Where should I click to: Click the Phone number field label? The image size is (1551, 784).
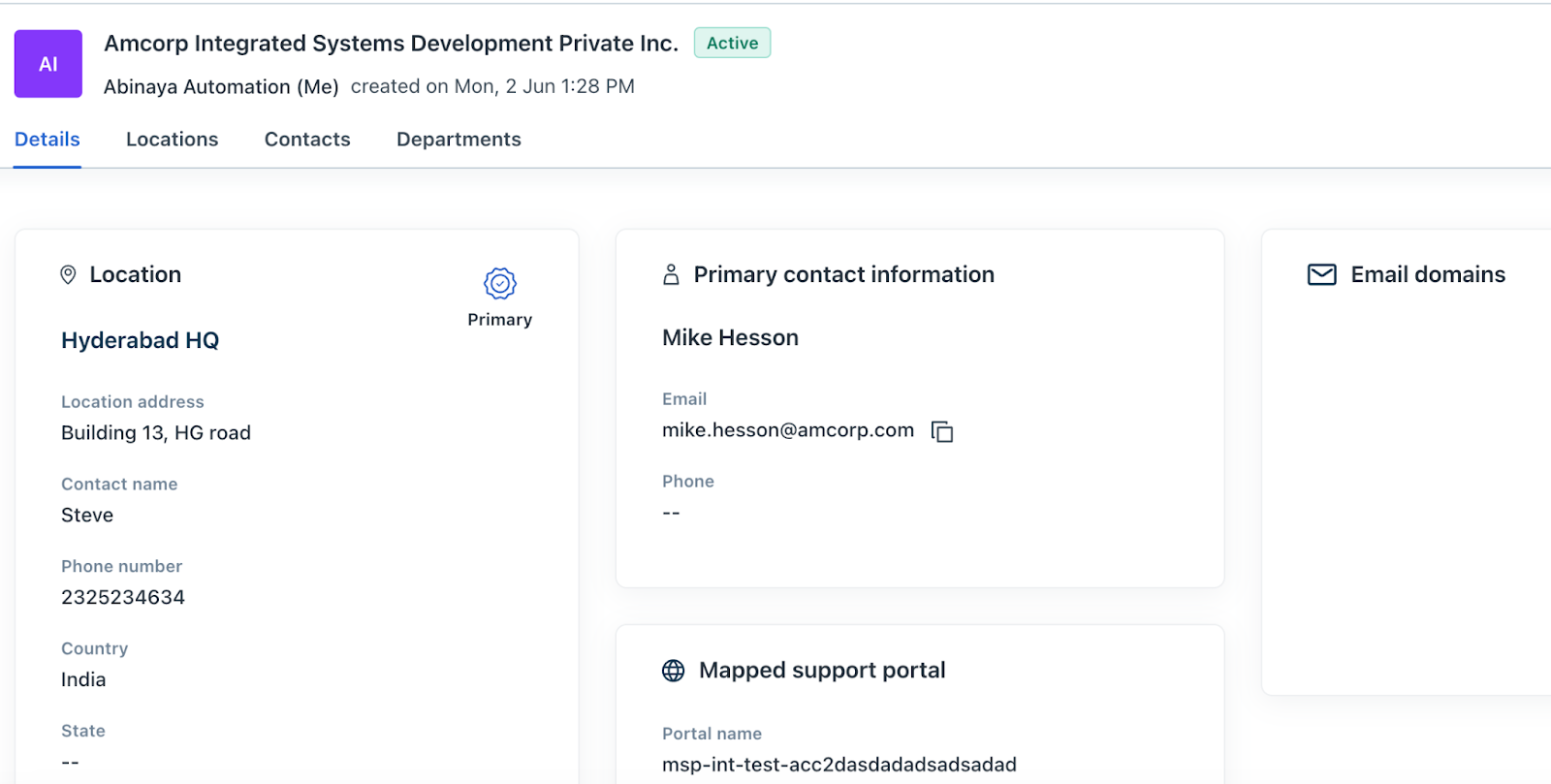(122, 567)
